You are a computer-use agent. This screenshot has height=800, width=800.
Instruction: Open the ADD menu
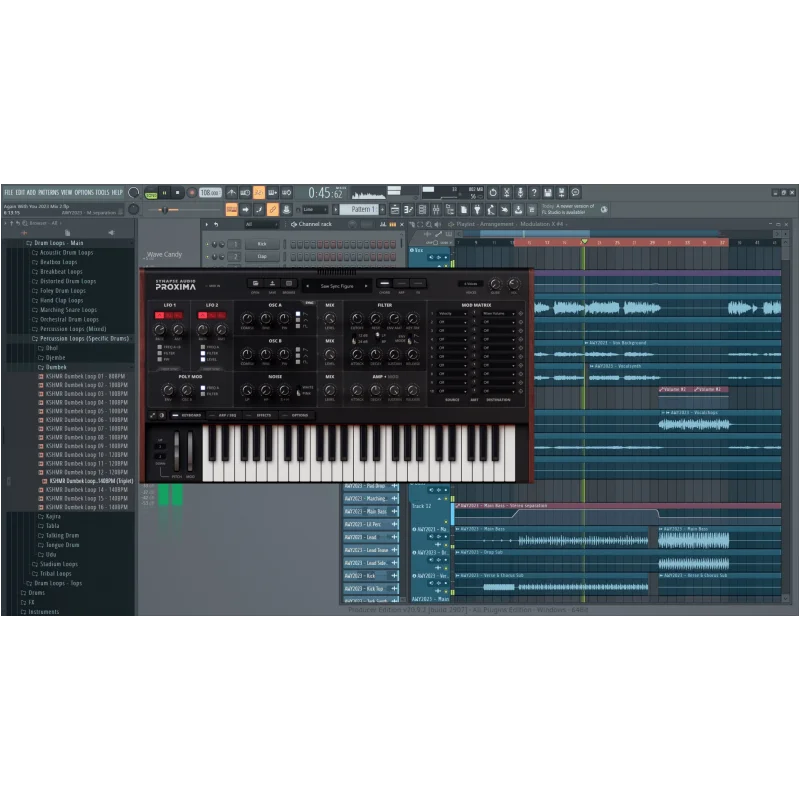(x=31, y=192)
